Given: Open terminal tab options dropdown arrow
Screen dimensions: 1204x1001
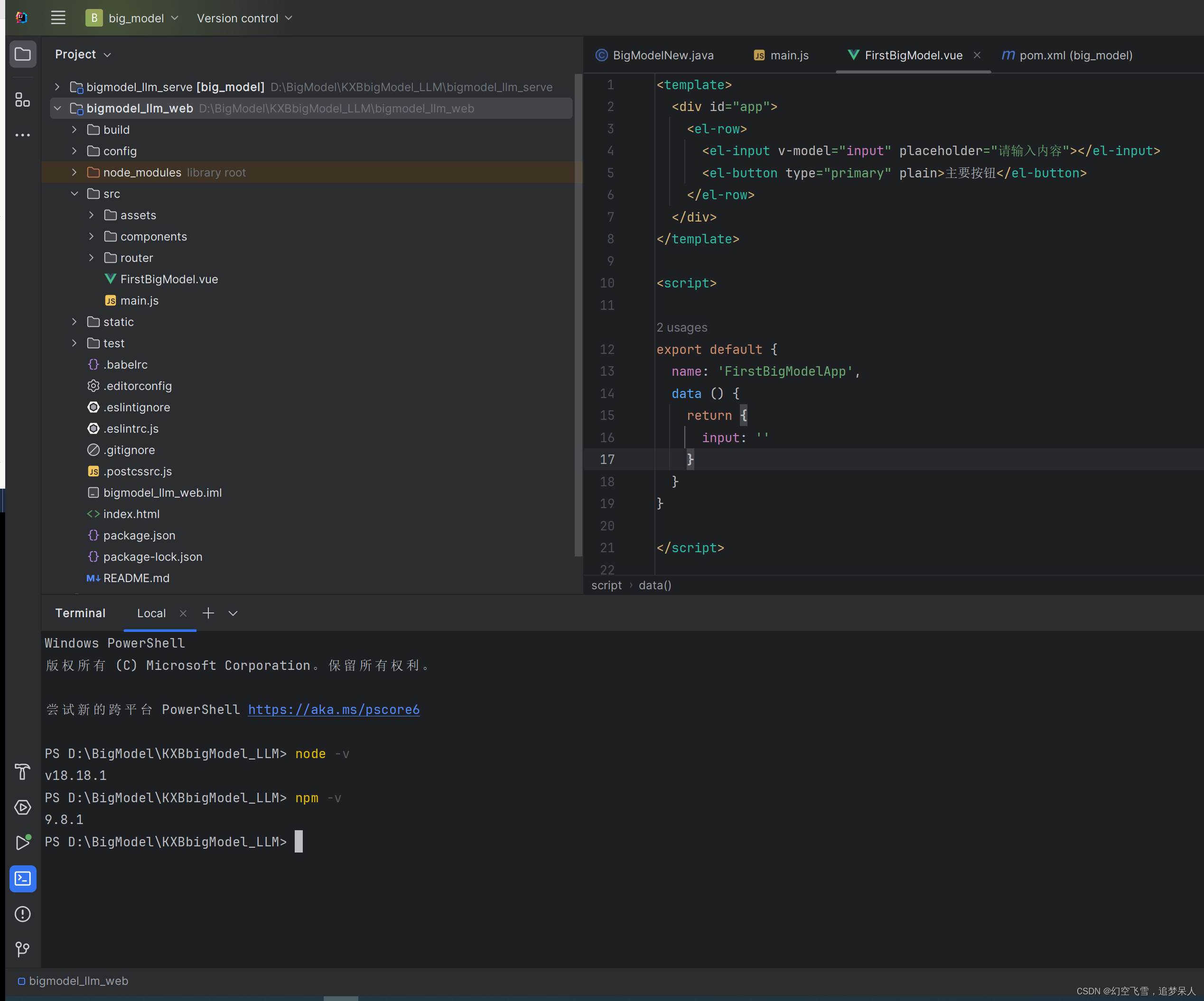Looking at the screenshot, I should point(233,613).
